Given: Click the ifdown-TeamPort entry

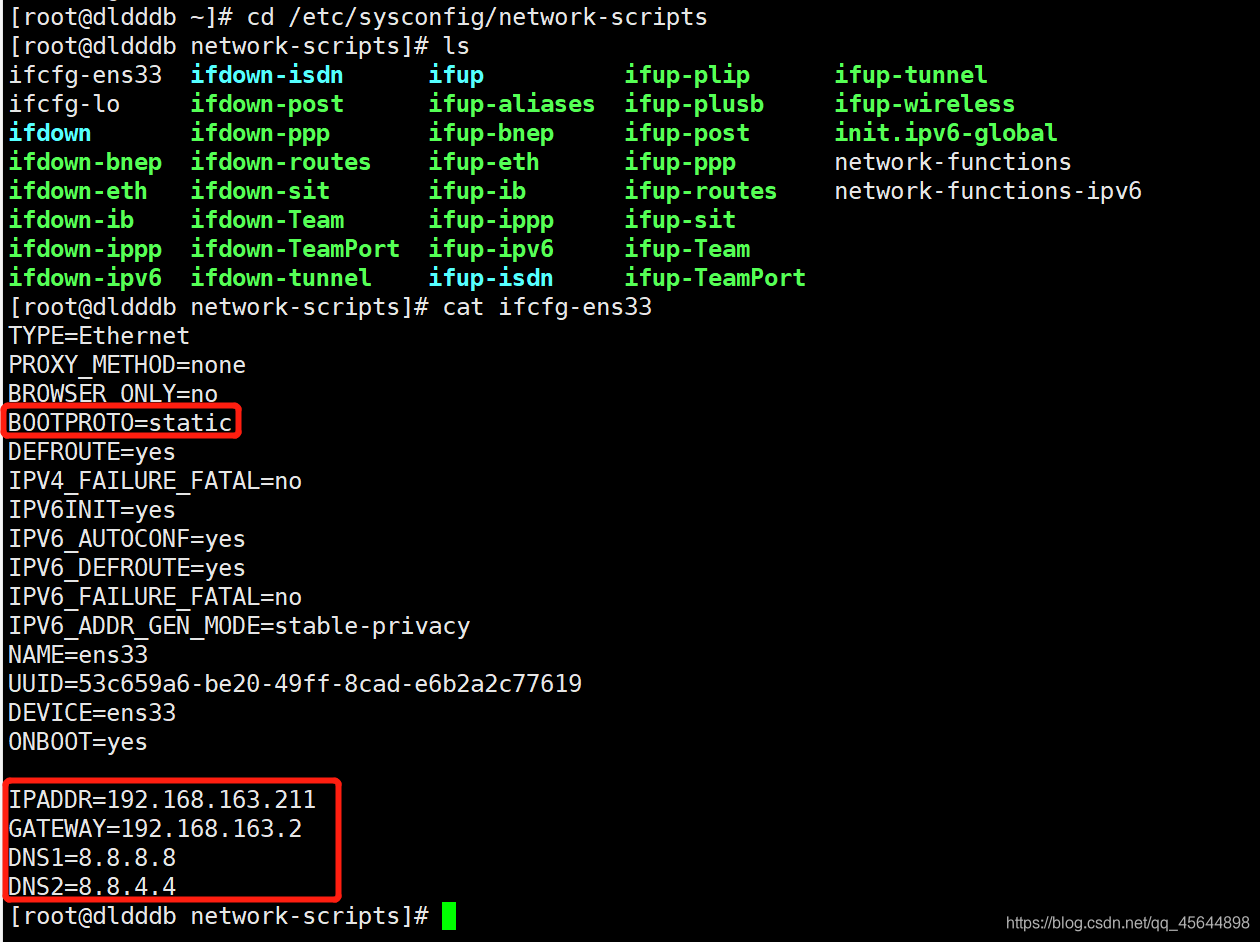Looking at the screenshot, I should pyautogui.click(x=295, y=249).
